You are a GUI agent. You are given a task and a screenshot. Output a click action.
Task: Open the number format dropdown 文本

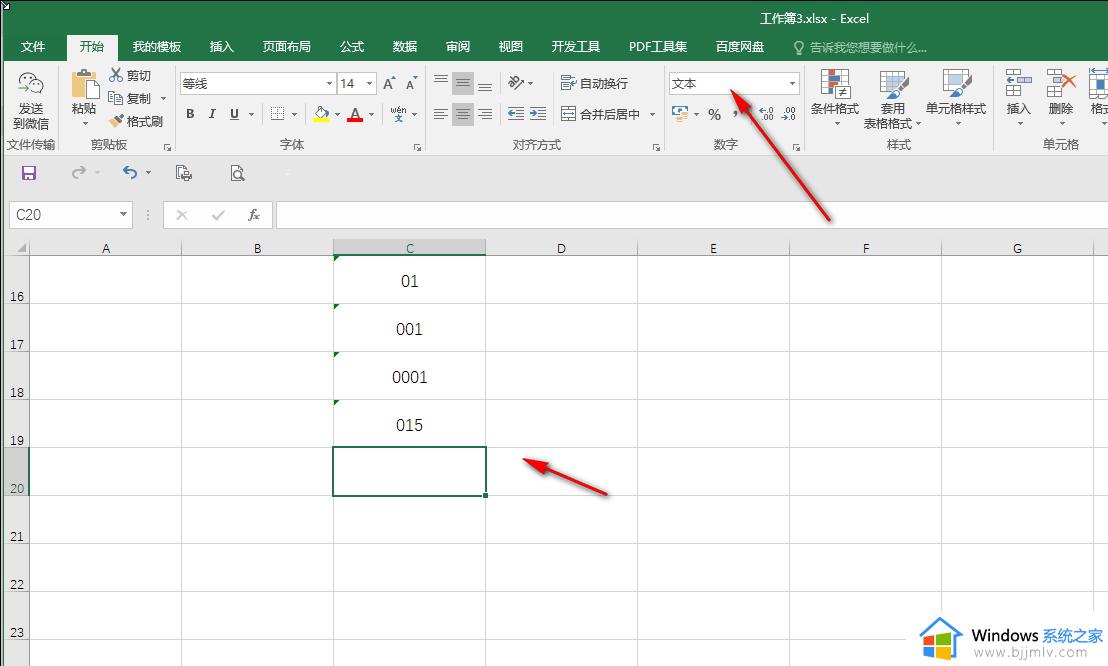pos(792,83)
